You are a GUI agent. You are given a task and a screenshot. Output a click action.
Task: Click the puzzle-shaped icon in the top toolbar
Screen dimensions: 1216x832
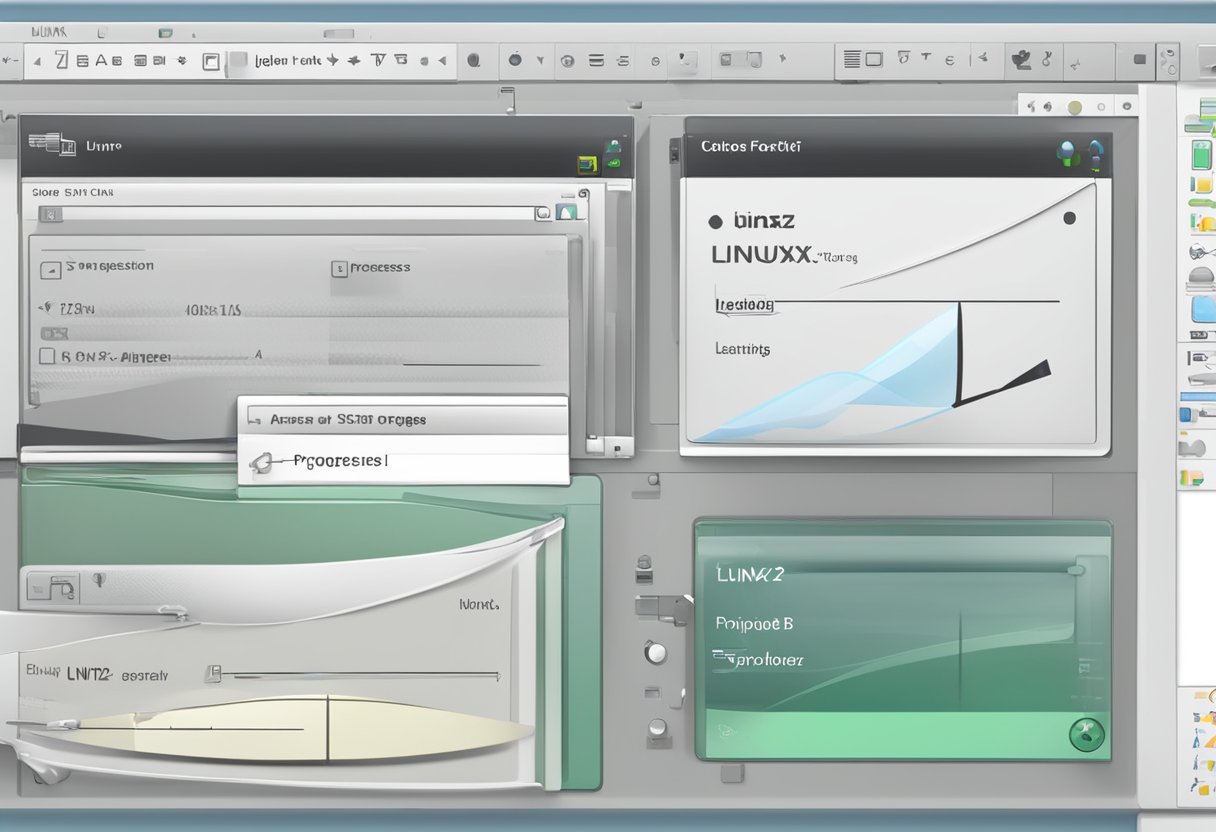pos(1022,60)
